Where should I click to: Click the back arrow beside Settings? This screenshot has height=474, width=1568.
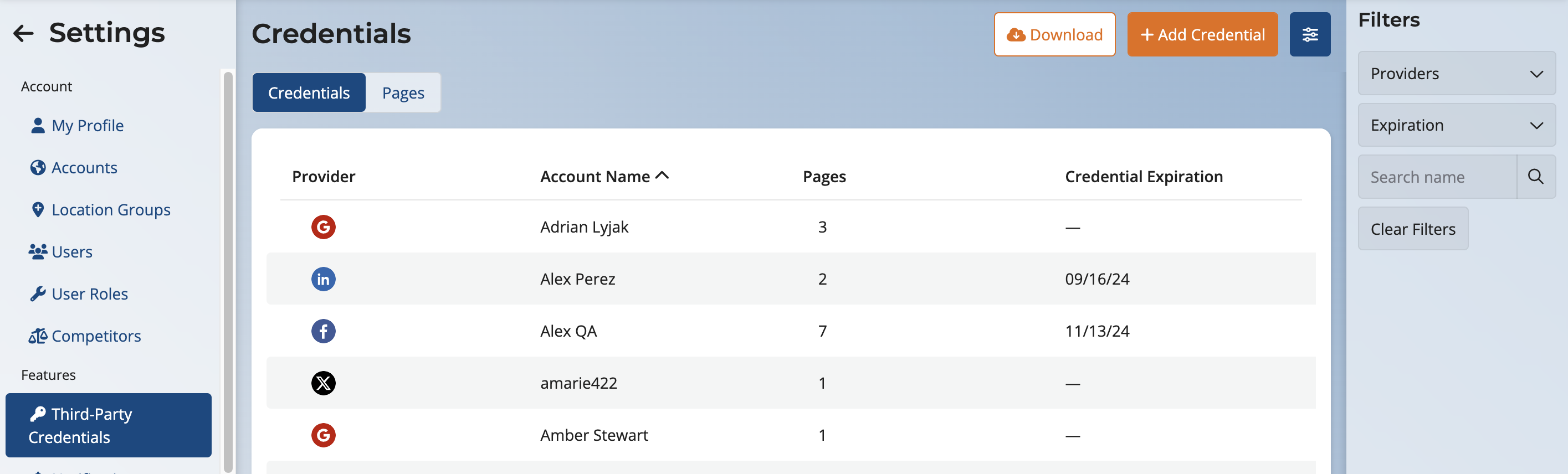(x=23, y=33)
